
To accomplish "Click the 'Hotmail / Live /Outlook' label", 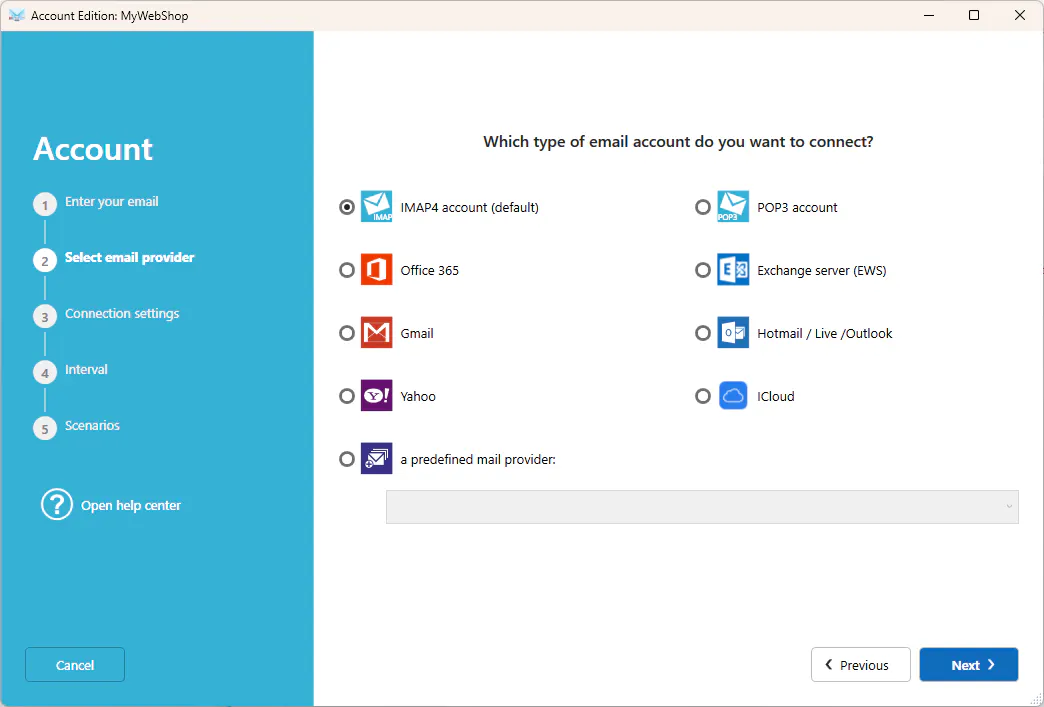I will pos(824,333).
